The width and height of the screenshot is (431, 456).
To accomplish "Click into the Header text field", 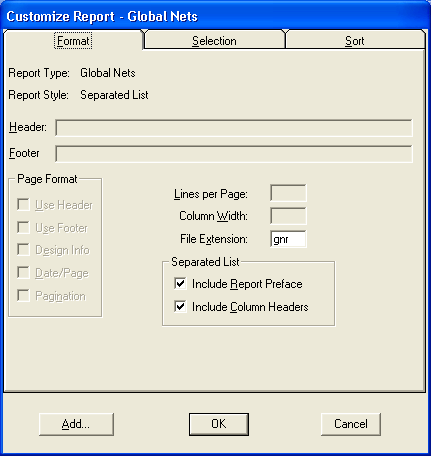I will (x=234, y=128).
